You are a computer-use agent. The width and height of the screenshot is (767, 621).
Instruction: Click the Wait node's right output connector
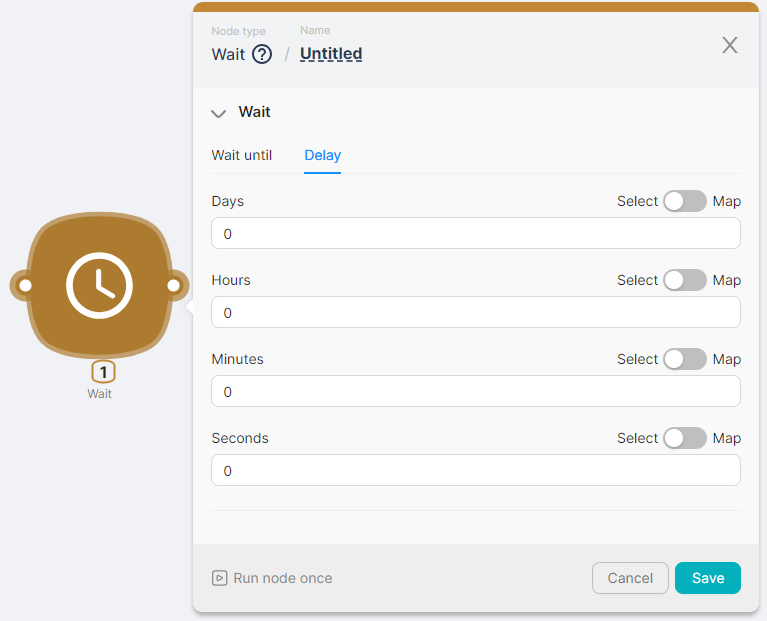click(x=173, y=286)
